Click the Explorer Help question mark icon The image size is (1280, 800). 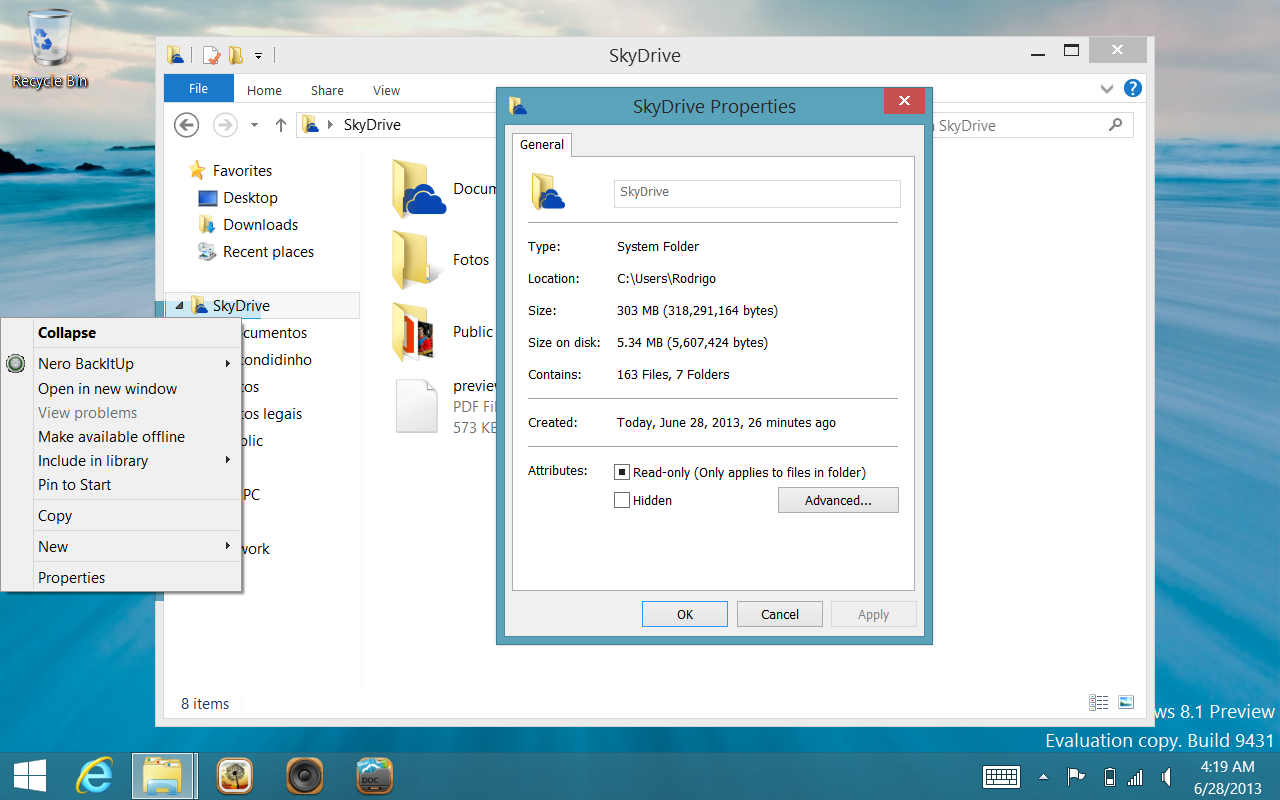pyautogui.click(x=1133, y=88)
